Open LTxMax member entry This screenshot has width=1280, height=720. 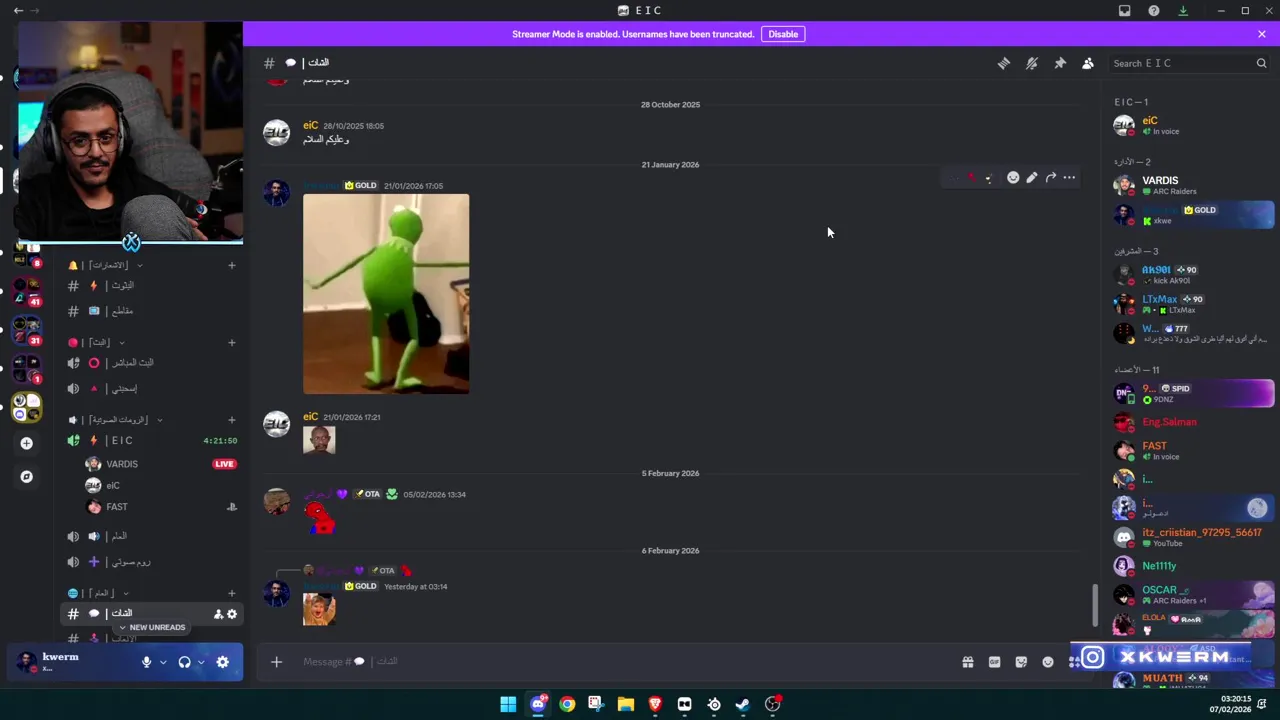click(x=1193, y=304)
